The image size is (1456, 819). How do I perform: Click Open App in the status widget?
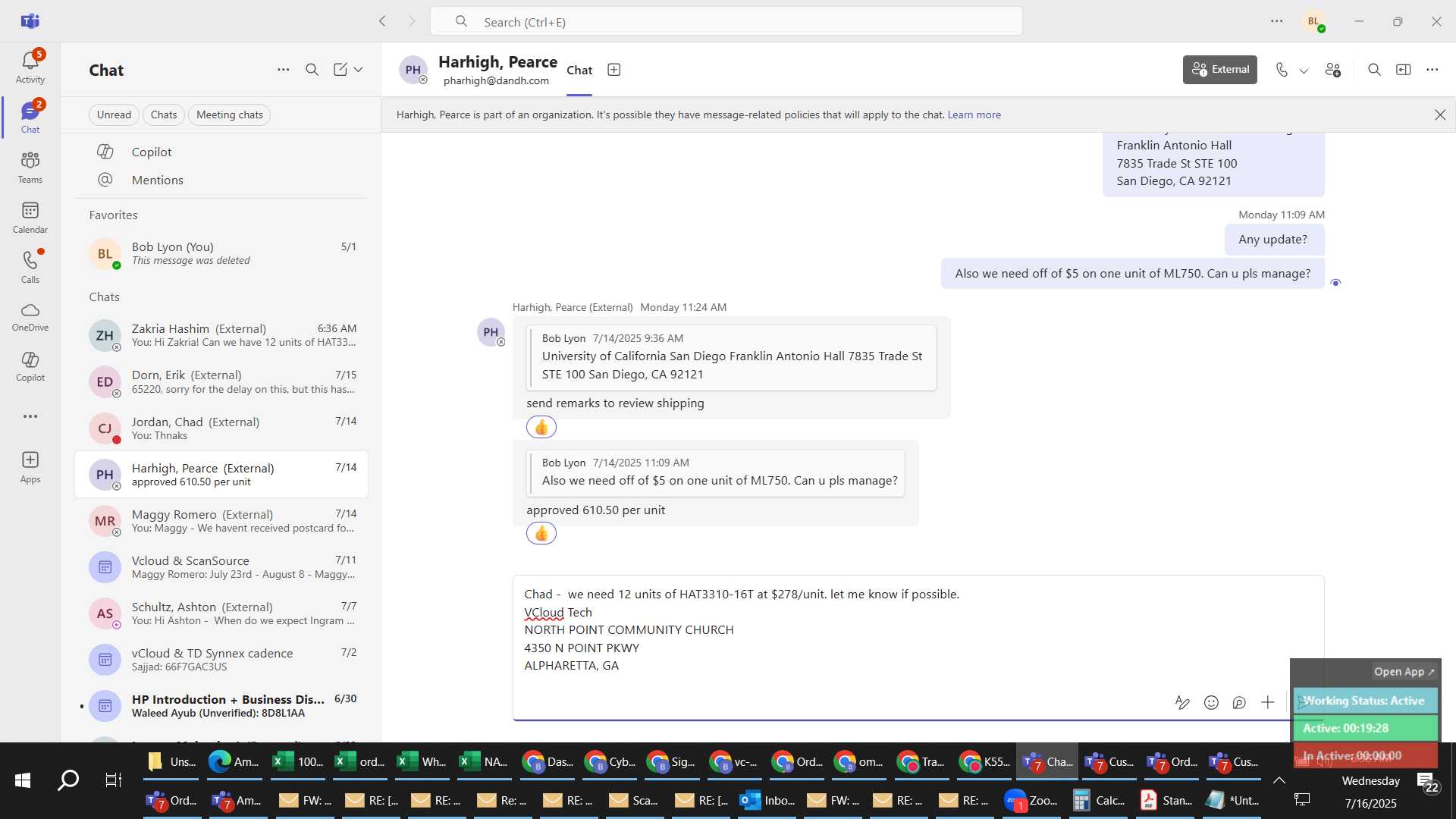tap(1404, 672)
